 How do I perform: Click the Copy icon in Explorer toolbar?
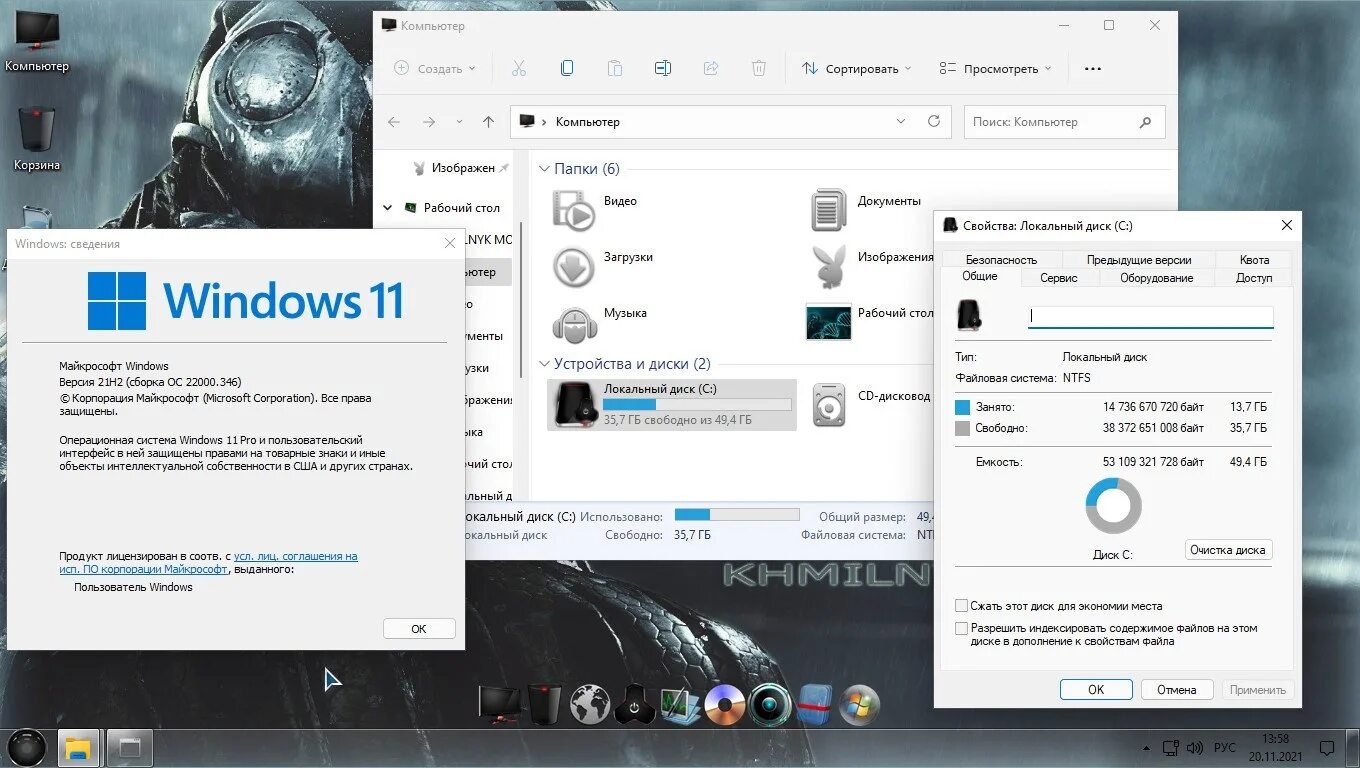[567, 68]
